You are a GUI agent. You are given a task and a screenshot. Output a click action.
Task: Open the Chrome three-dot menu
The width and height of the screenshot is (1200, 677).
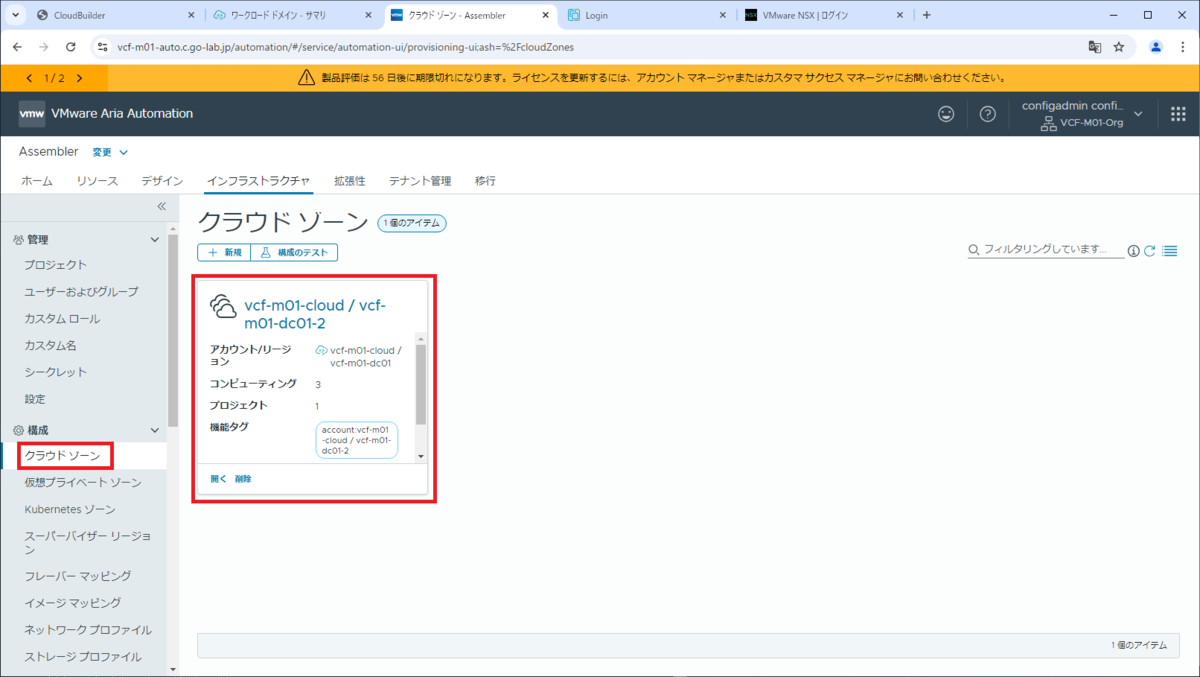[x=1182, y=47]
